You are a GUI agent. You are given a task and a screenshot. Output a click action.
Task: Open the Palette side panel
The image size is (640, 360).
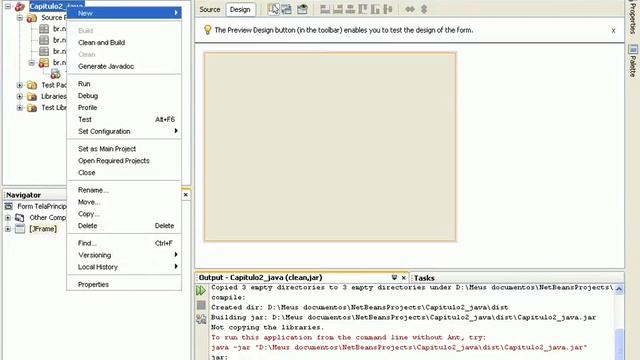coord(633,61)
